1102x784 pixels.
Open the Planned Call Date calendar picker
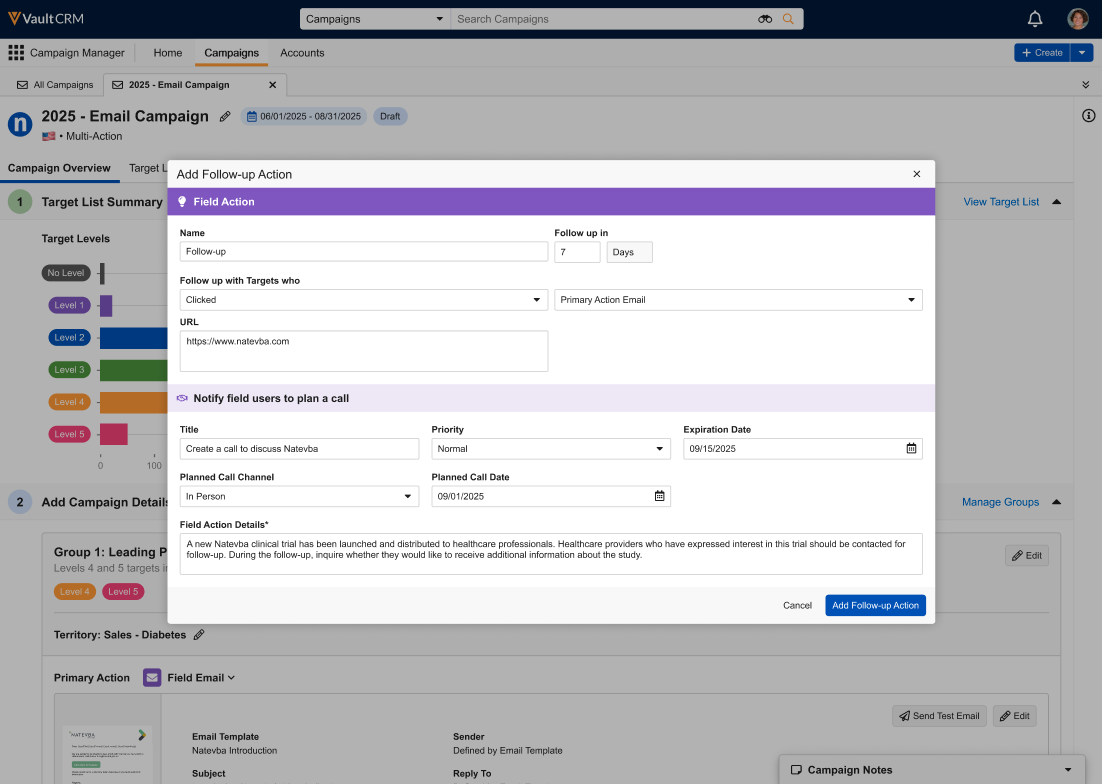tap(659, 497)
